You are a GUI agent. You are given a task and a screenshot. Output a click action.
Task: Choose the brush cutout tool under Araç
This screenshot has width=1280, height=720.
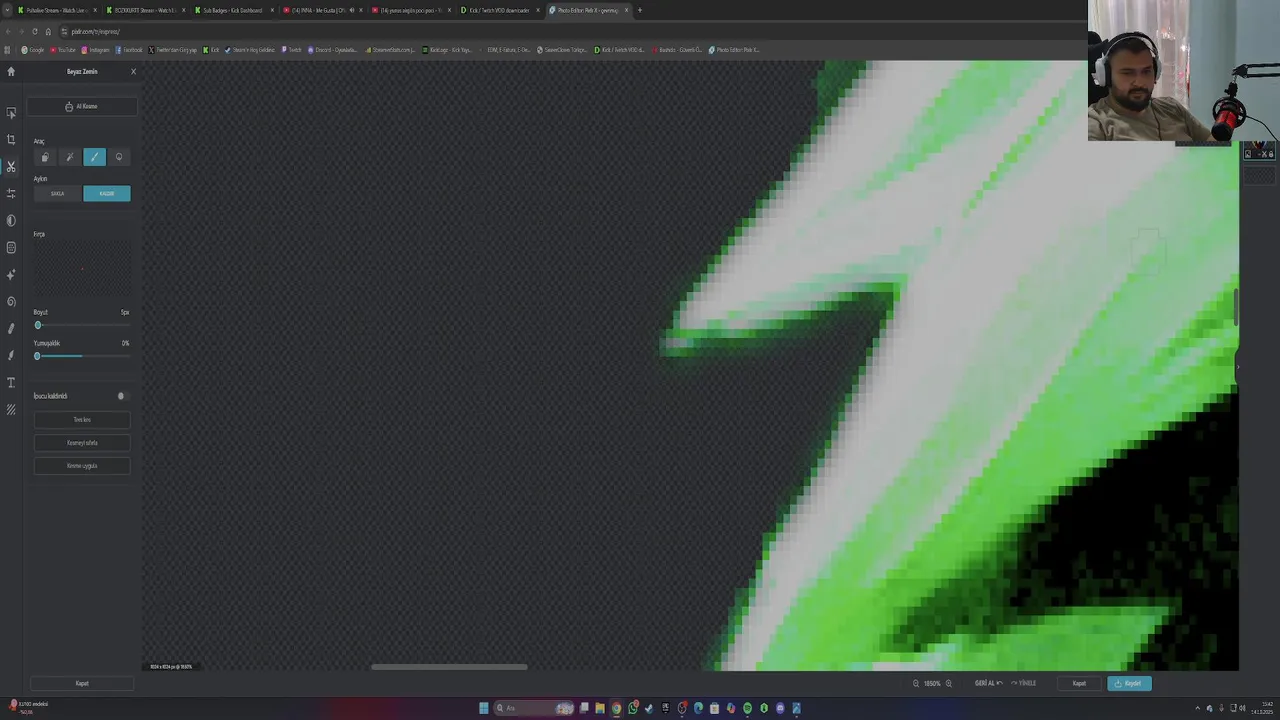[x=94, y=157]
